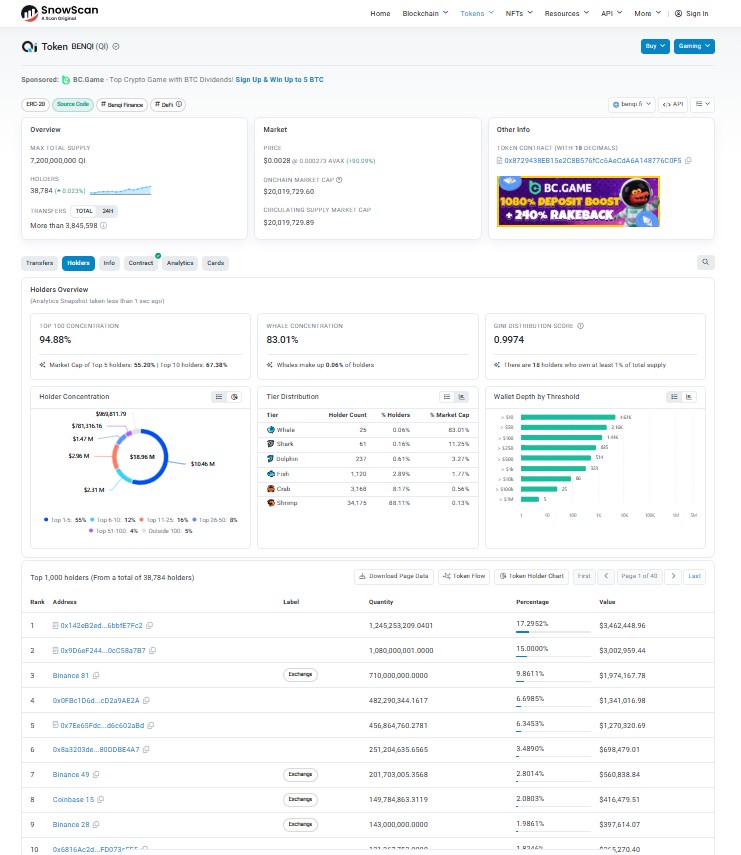Click the Shark tier icon
Image resolution: width=741 pixels, height=855 pixels.
click(x=270, y=444)
